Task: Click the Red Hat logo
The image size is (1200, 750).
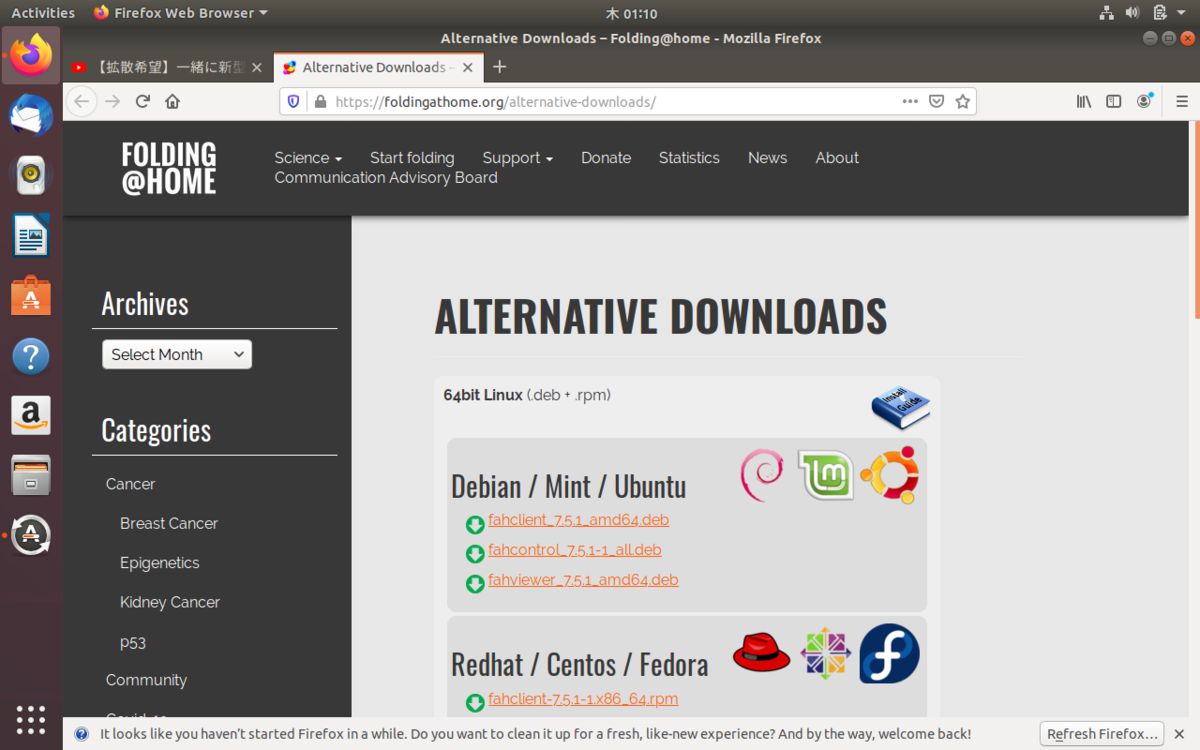Action: point(761,653)
